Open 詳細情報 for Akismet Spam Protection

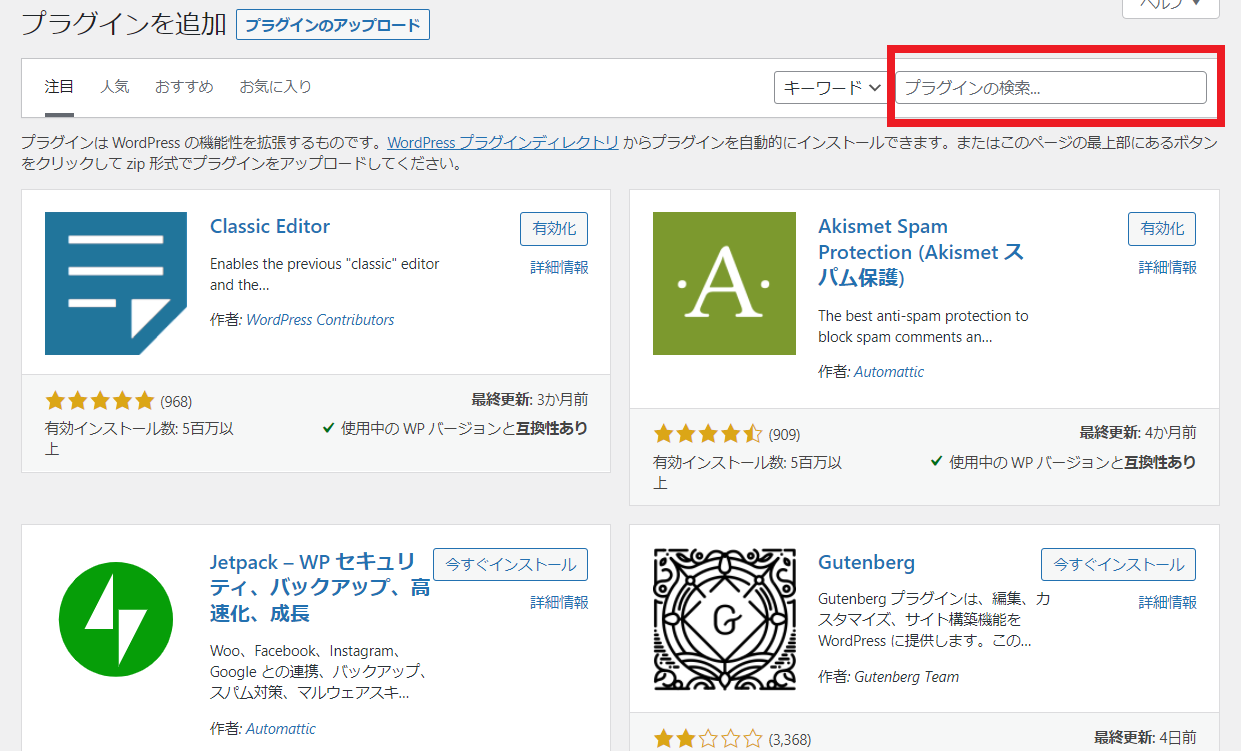click(x=1167, y=267)
